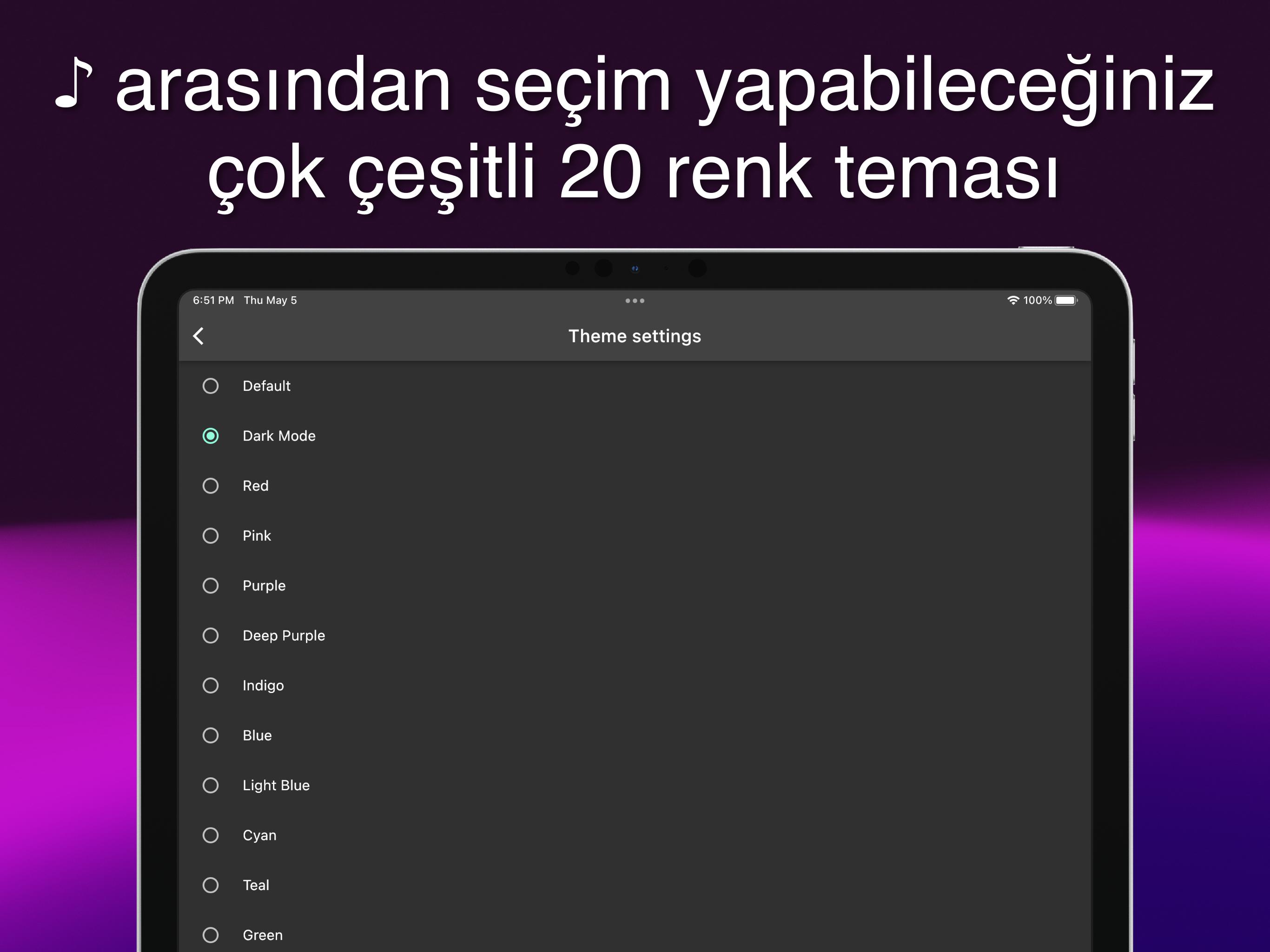Screen dimensions: 1270x952
Task: Select the Blue theme radio button
Action: point(211,735)
